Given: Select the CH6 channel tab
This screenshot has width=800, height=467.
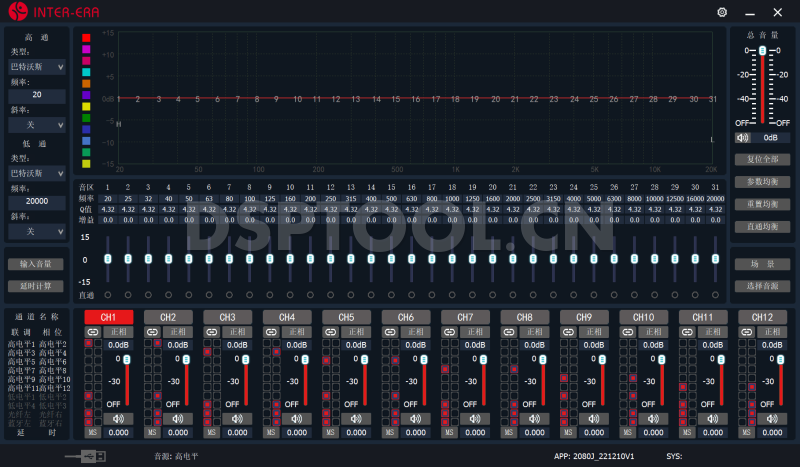Looking at the screenshot, I should pos(405,317).
